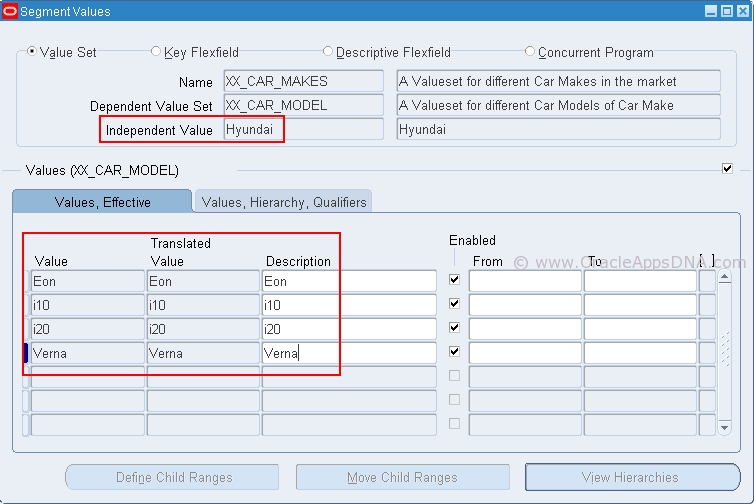Click the From date field for Verna row
The height and width of the screenshot is (504, 754).
pos(525,353)
